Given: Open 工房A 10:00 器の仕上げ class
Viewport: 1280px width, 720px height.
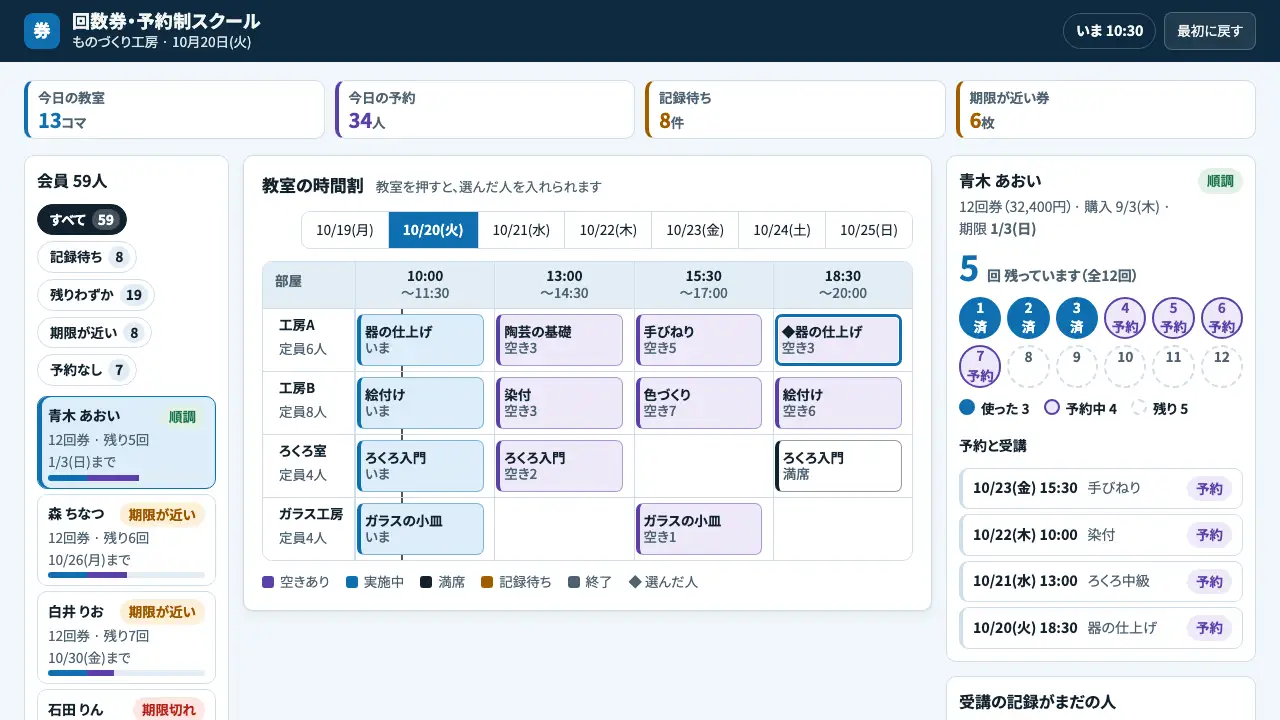Looking at the screenshot, I should (421, 340).
